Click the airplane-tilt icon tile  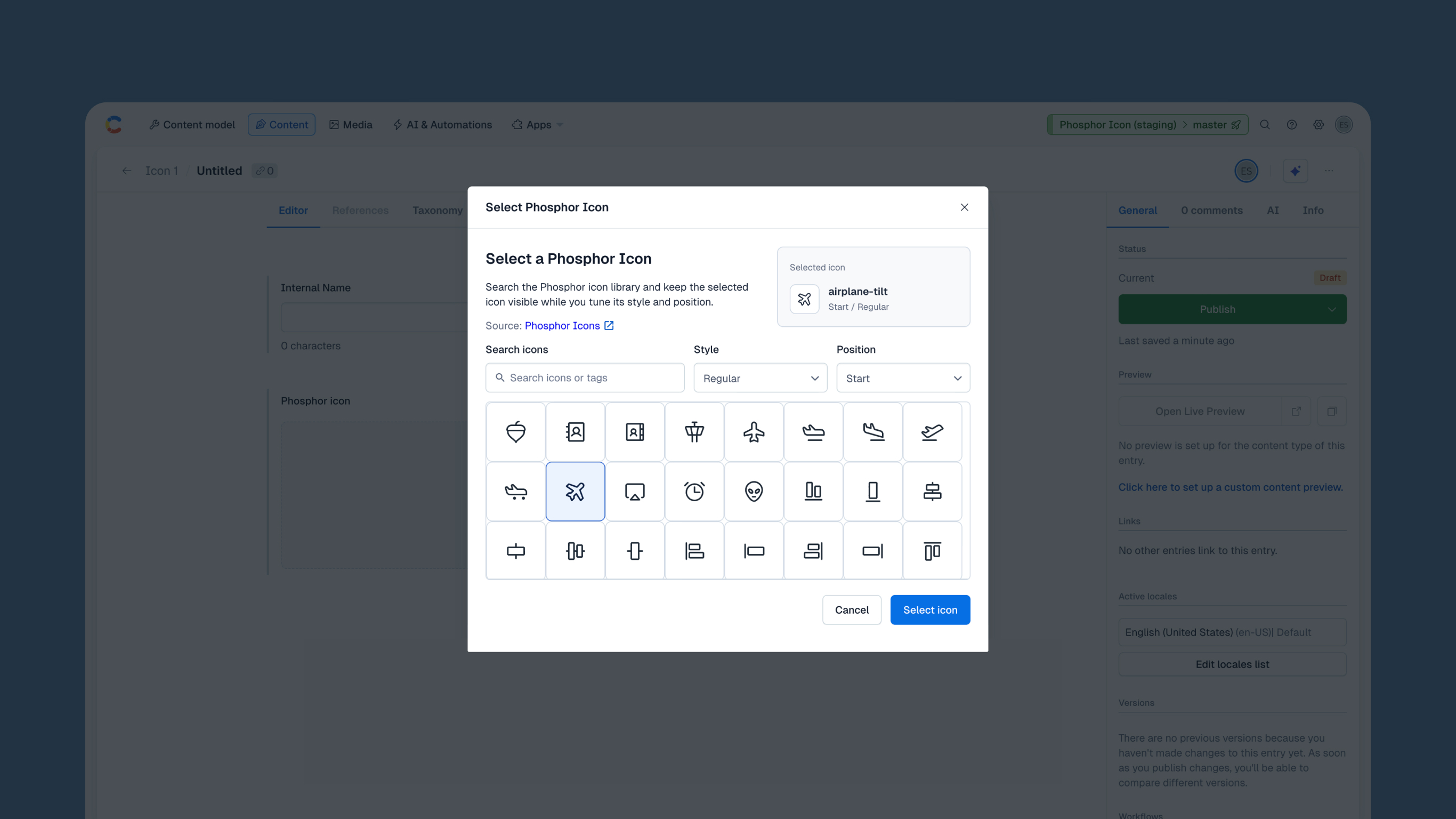tap(575, 491)
